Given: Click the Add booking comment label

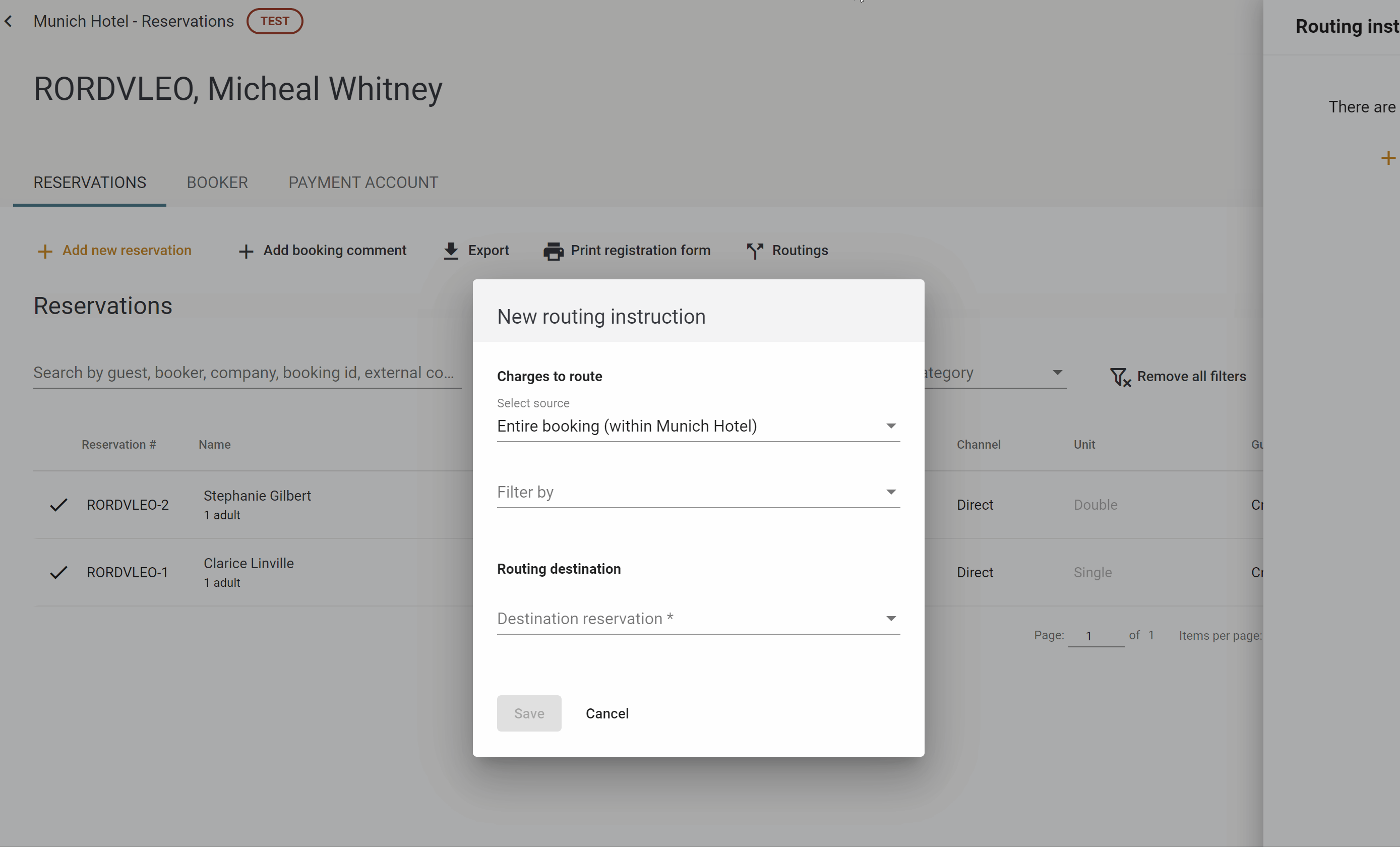Looking at the screenshot, I should pos(335,251).
